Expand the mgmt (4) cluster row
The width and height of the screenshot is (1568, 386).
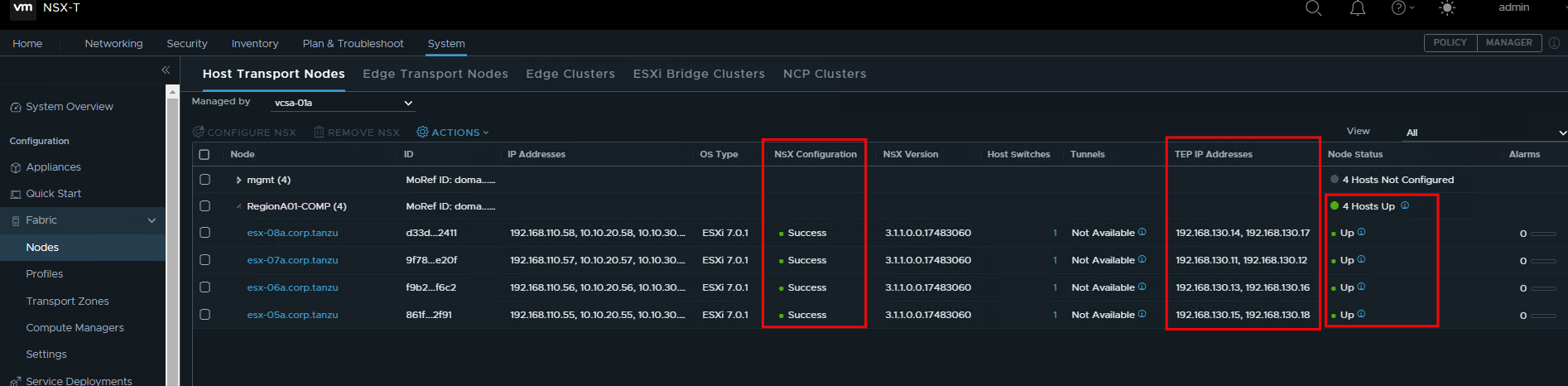pos(238,180)
